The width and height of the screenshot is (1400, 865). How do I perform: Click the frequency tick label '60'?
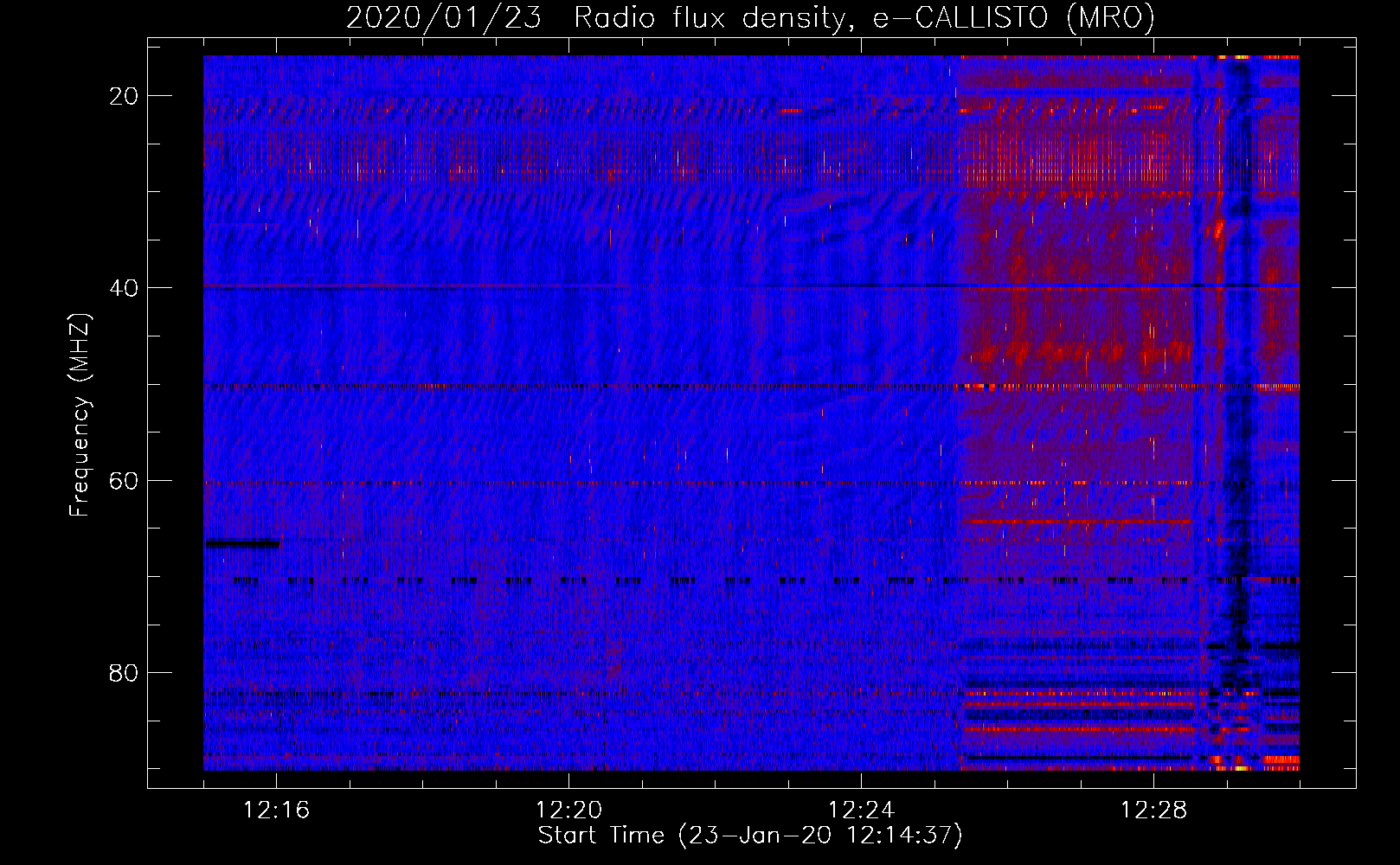click(x=125, y=480)
